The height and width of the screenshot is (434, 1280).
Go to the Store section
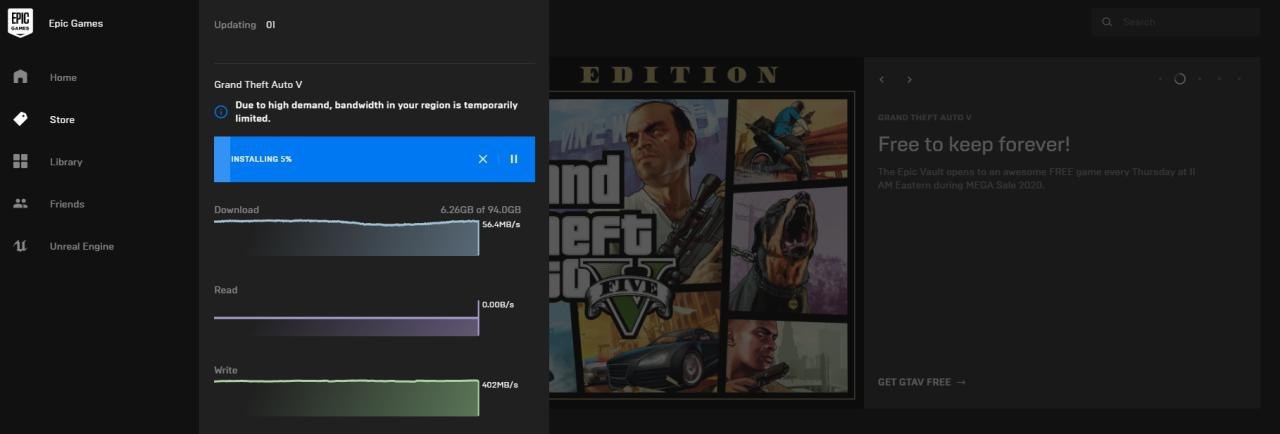pyautogui.click(x=62, y=119)
